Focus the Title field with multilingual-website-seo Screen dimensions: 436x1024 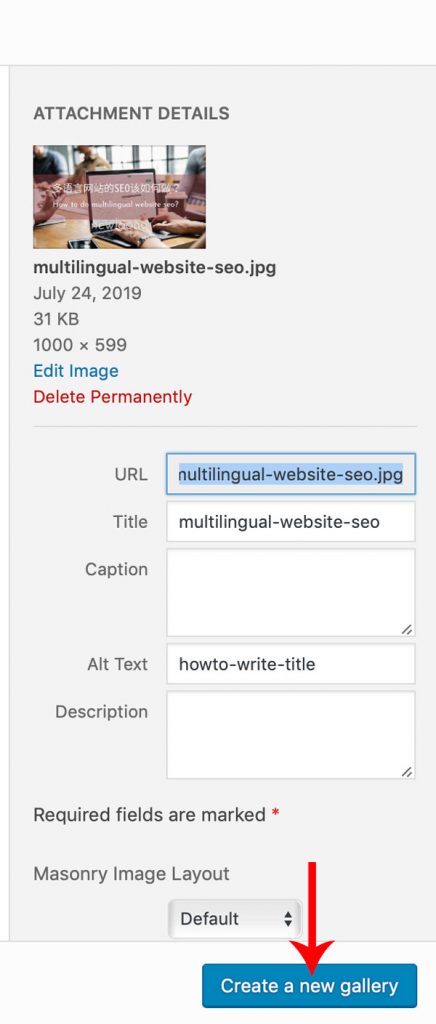pos(290,522)
